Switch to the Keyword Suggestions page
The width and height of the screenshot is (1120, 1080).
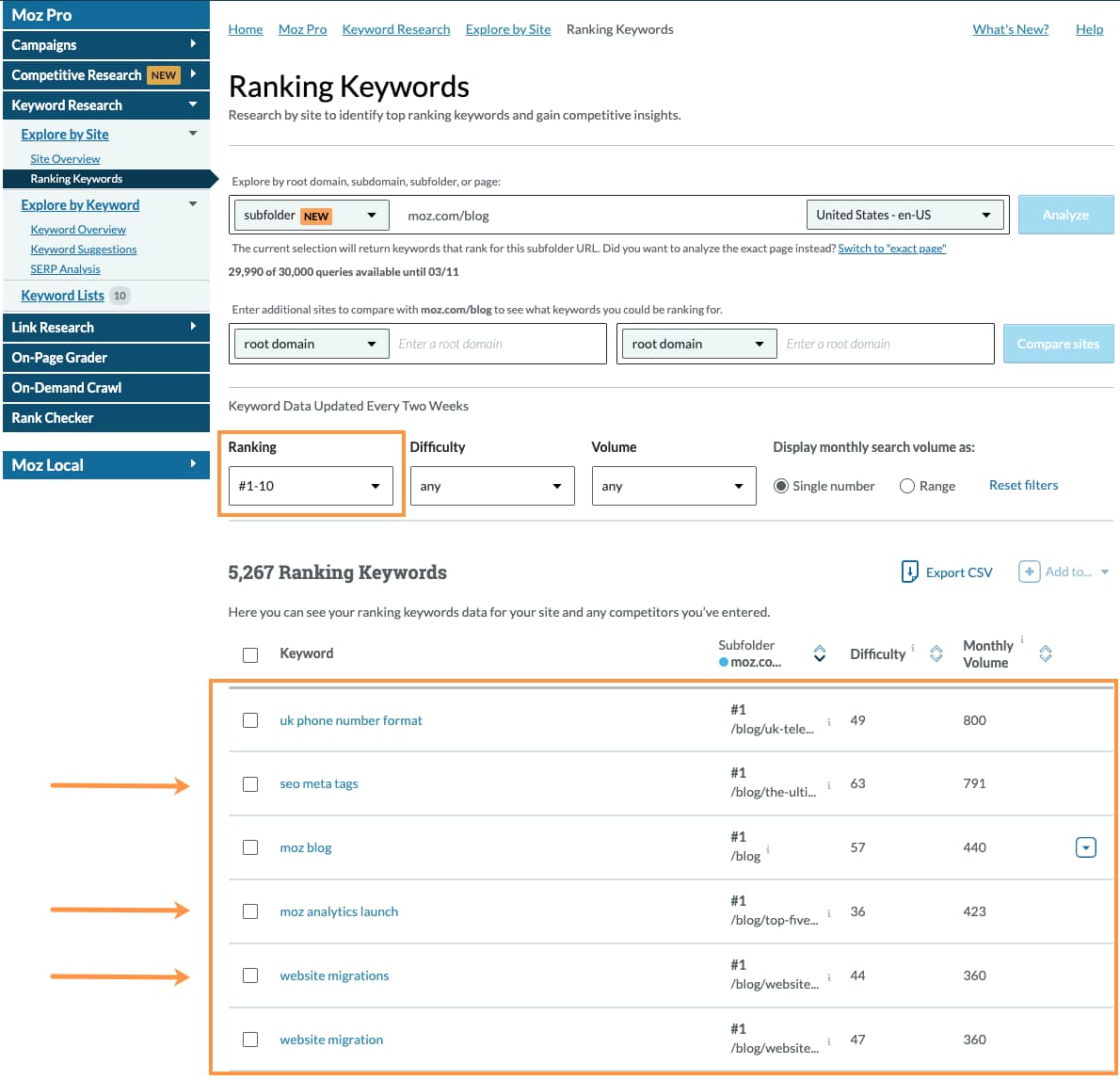(83, 249)
